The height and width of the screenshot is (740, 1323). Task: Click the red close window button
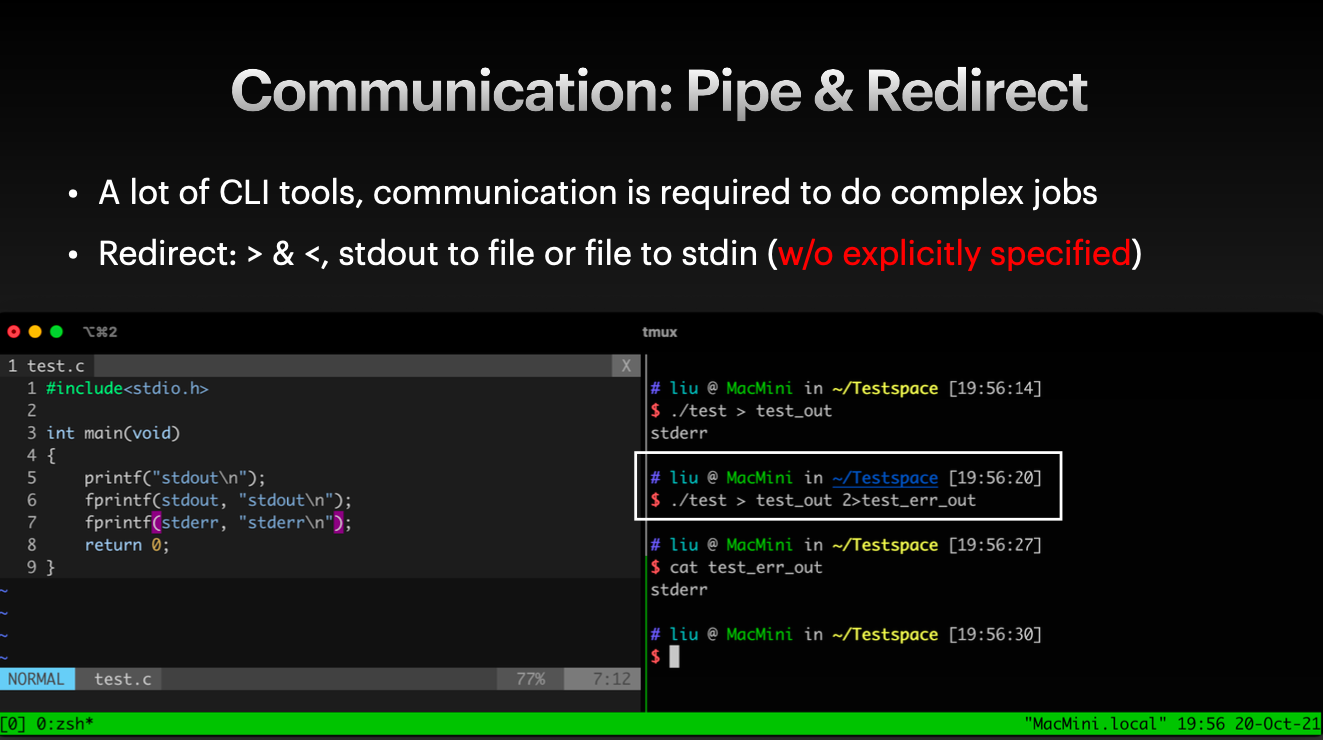[14, 332]
